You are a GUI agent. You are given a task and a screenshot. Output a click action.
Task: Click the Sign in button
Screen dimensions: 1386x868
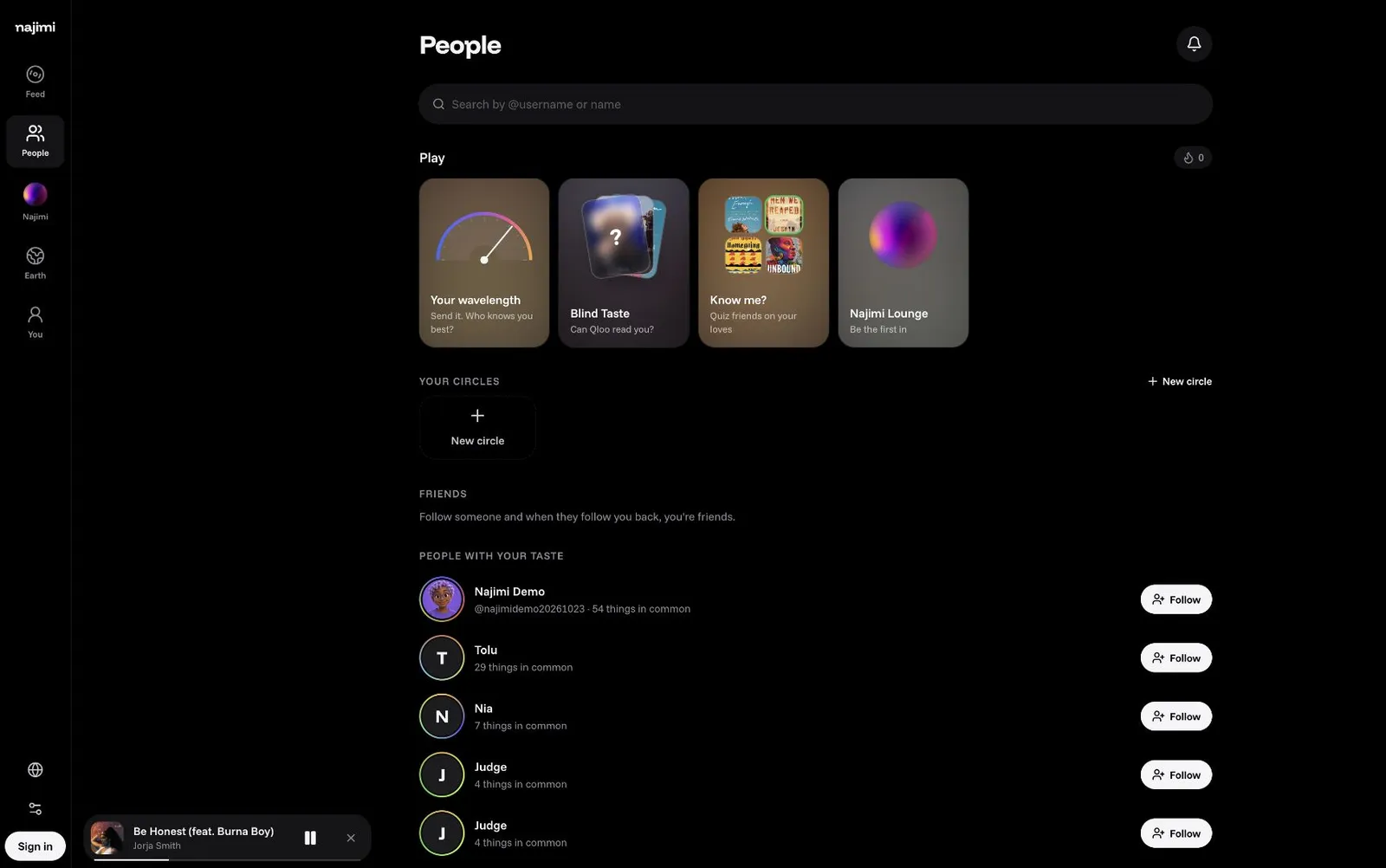coord(35,846)
